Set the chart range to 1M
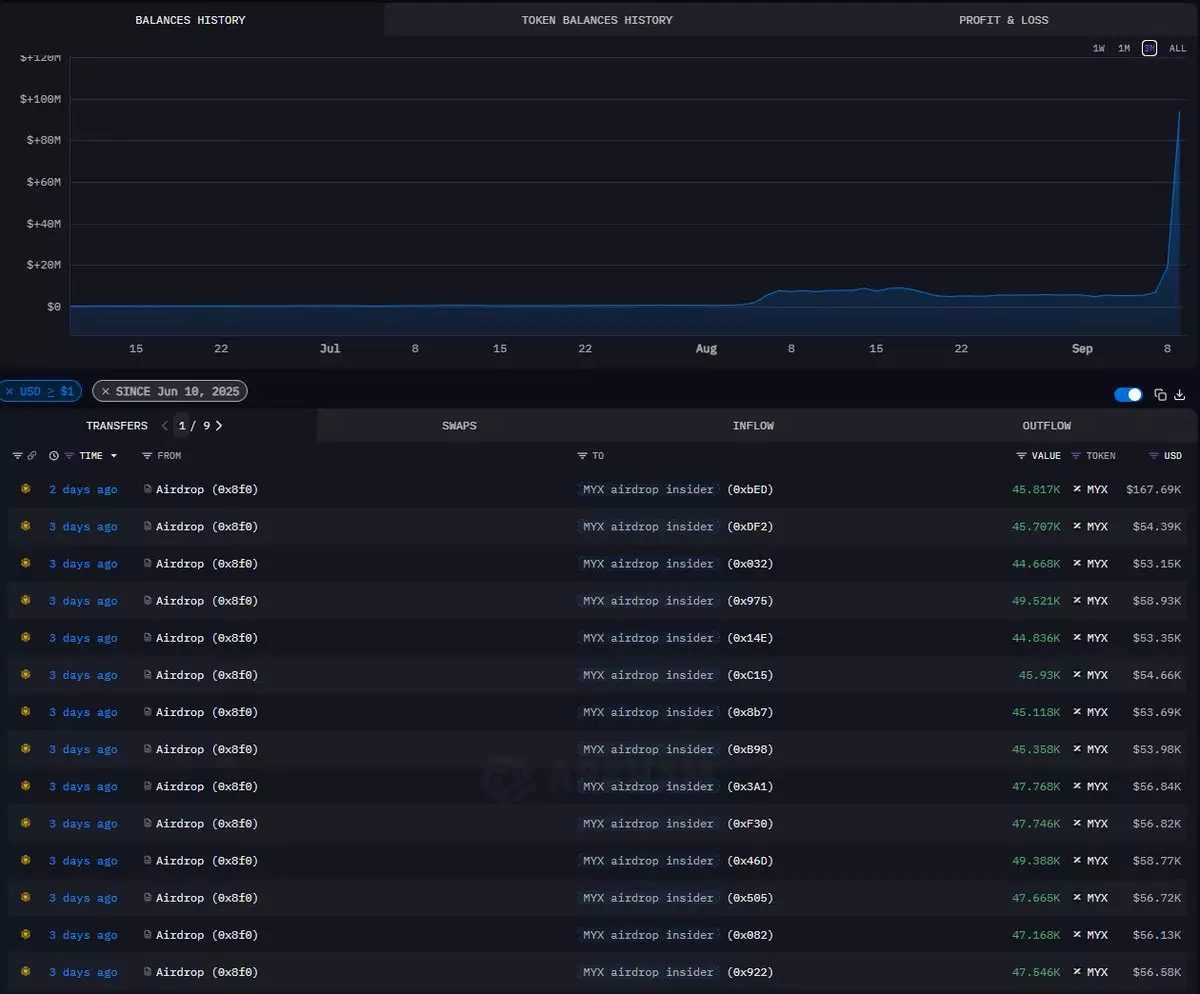Screen dimensions: 1200x994 [1124, 48]
